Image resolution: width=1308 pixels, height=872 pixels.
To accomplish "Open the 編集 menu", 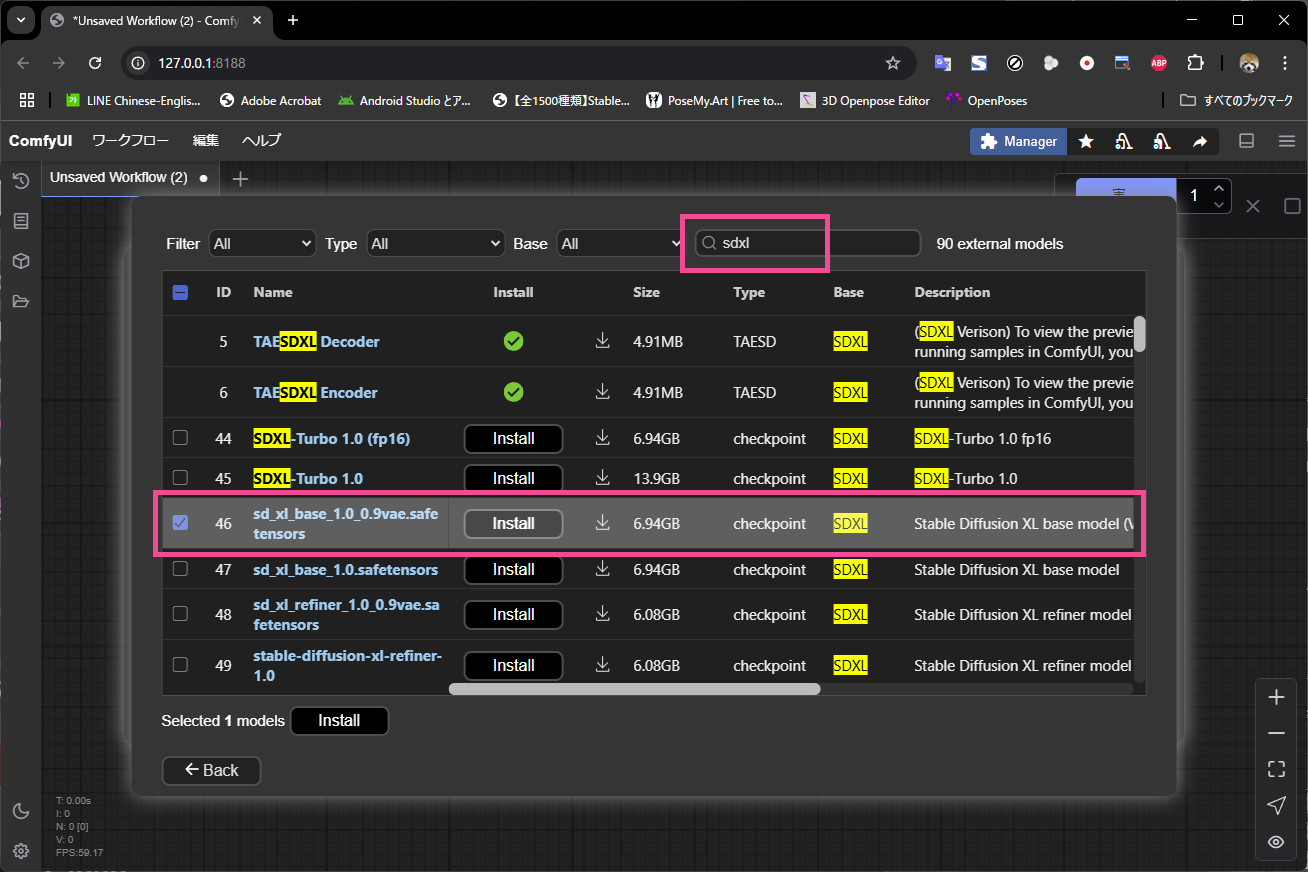I will (206, 141).
